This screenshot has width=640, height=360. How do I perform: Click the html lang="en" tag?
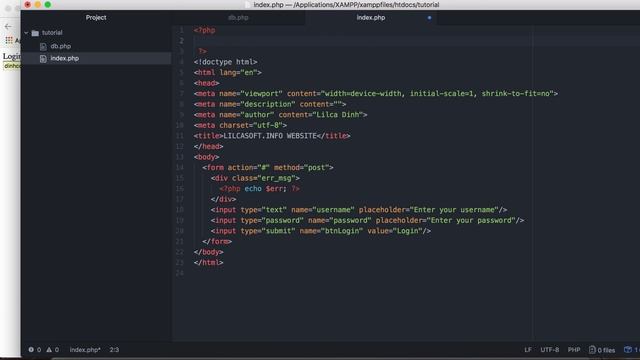point(228,73)
